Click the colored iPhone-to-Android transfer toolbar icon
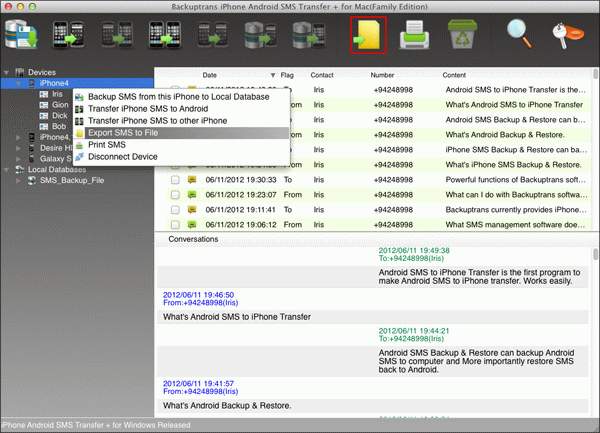This screenshot has width=600, height=433. (68, 35)
